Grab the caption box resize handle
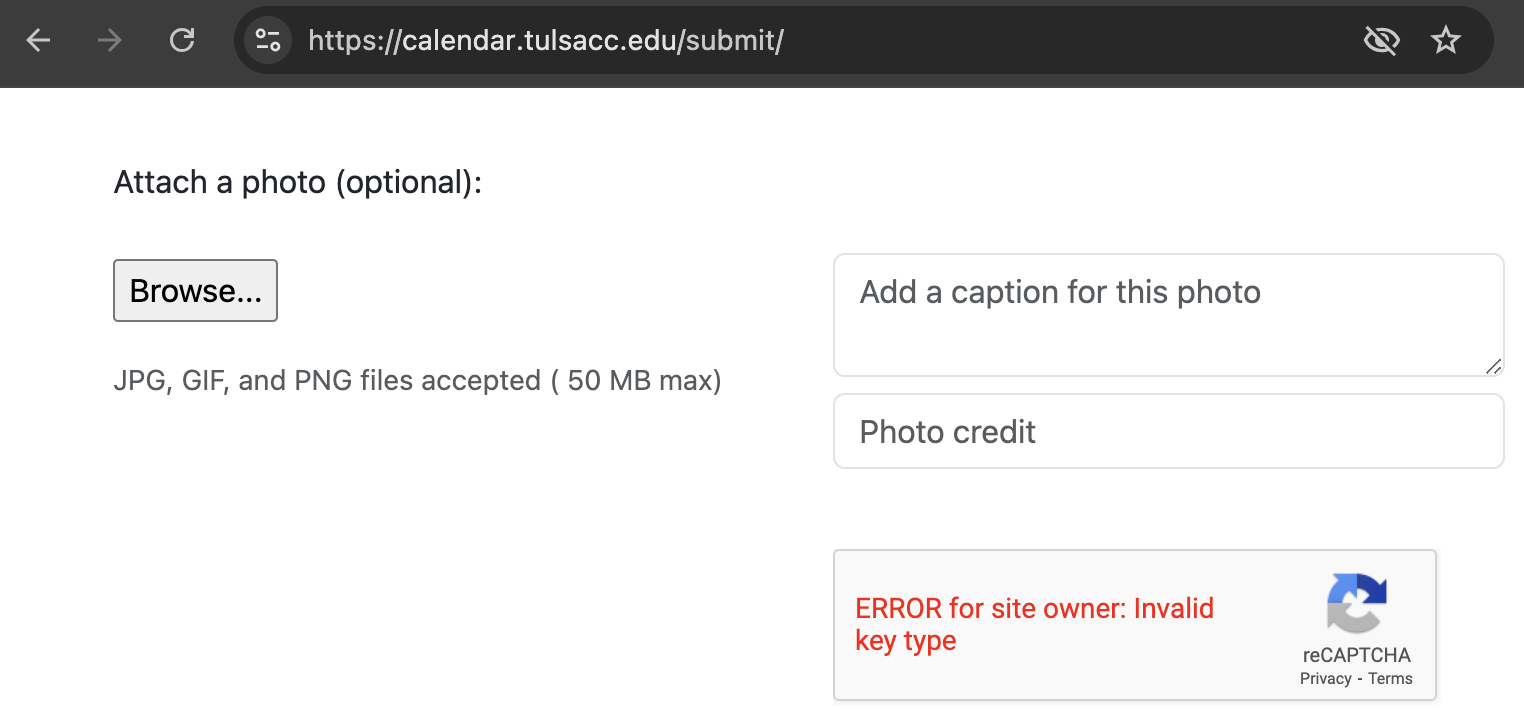The height and width of the screenshot is (724, 1524). pos(1493,366)
